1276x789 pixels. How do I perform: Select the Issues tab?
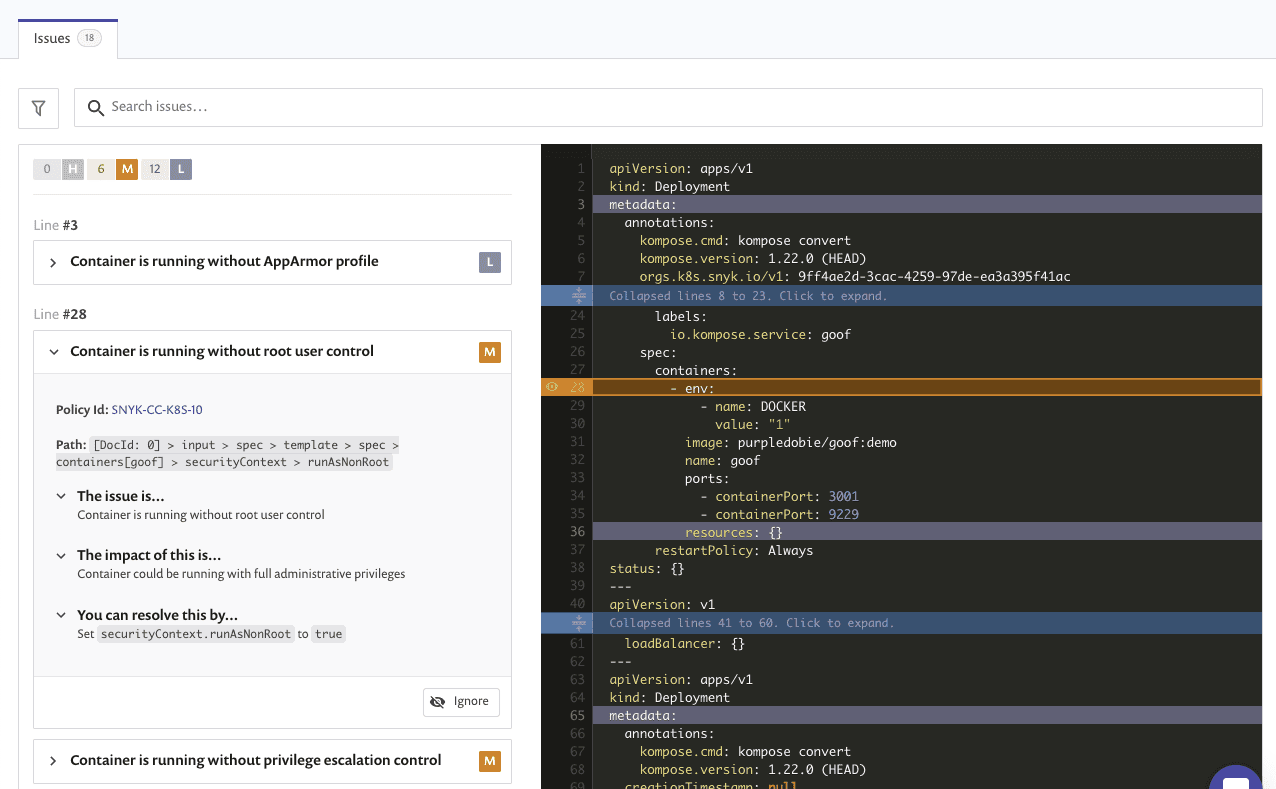point(51,38)
